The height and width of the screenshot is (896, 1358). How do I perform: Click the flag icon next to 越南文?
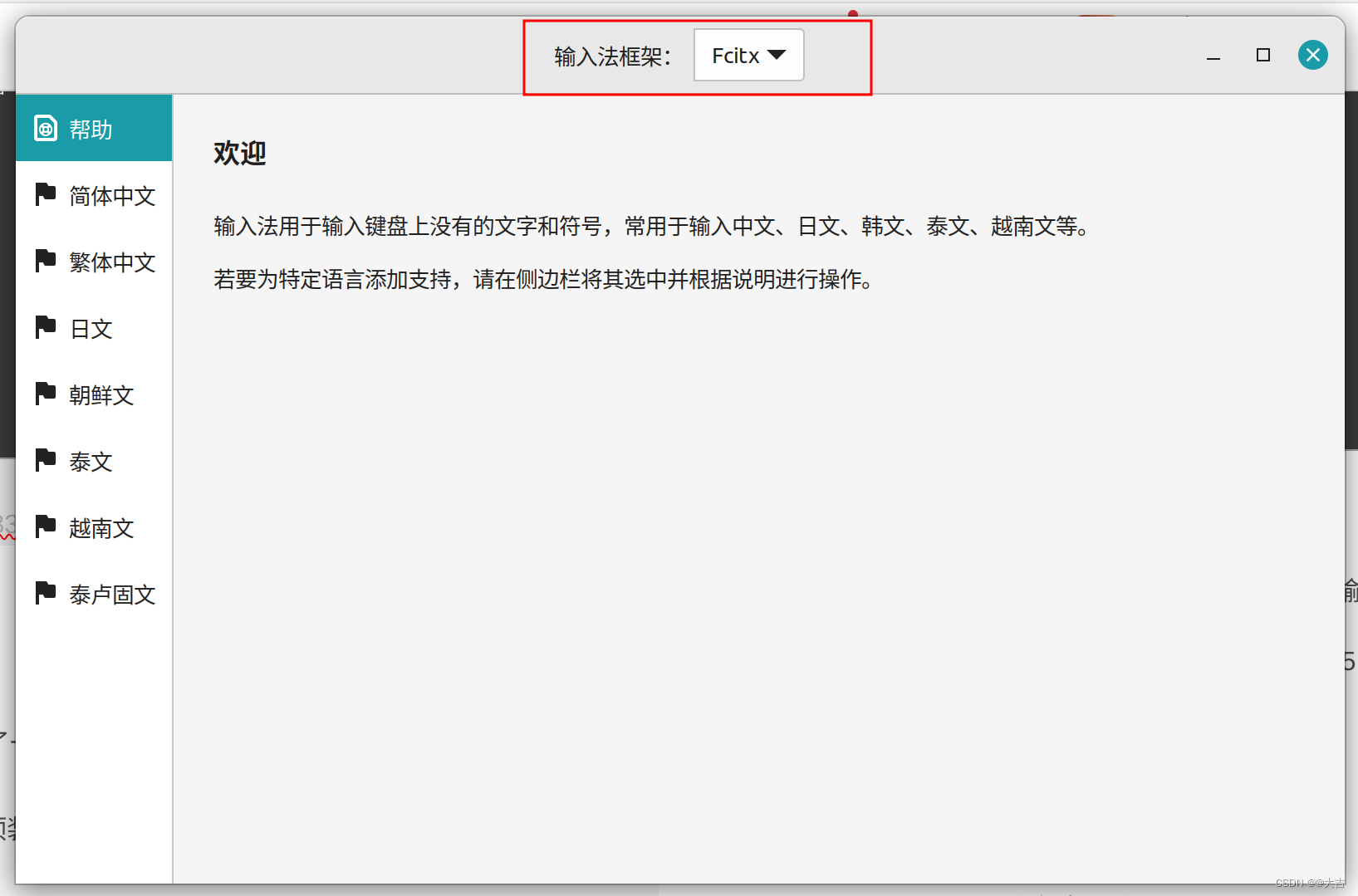[46, 526]
